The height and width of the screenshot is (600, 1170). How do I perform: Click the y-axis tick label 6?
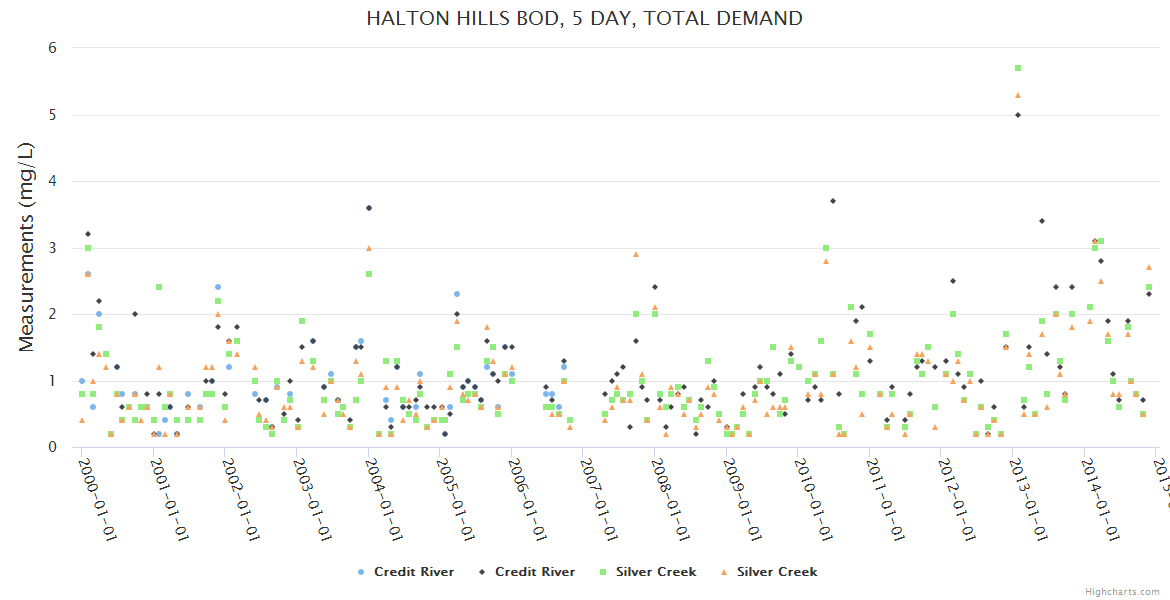52,48
